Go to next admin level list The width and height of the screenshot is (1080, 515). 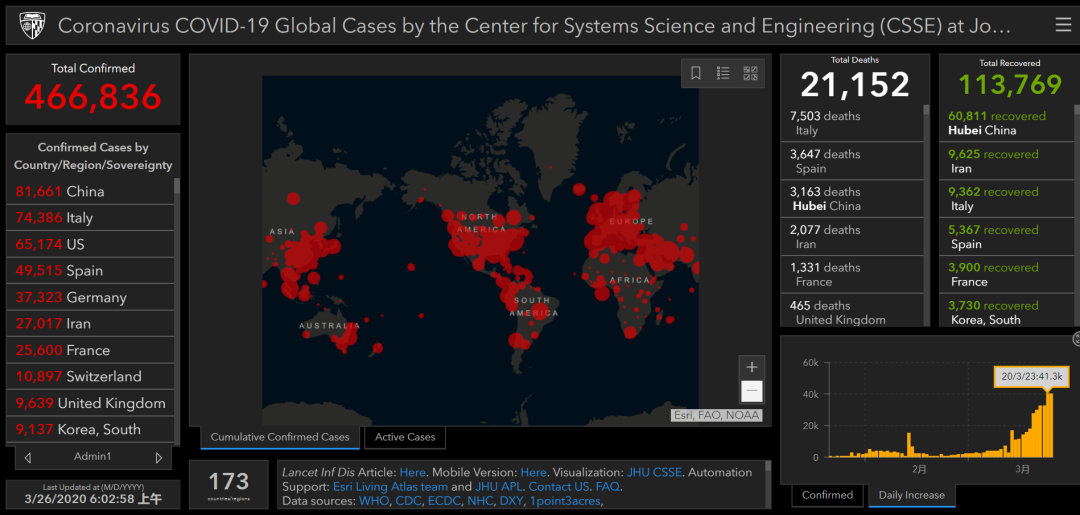point(158,458)
